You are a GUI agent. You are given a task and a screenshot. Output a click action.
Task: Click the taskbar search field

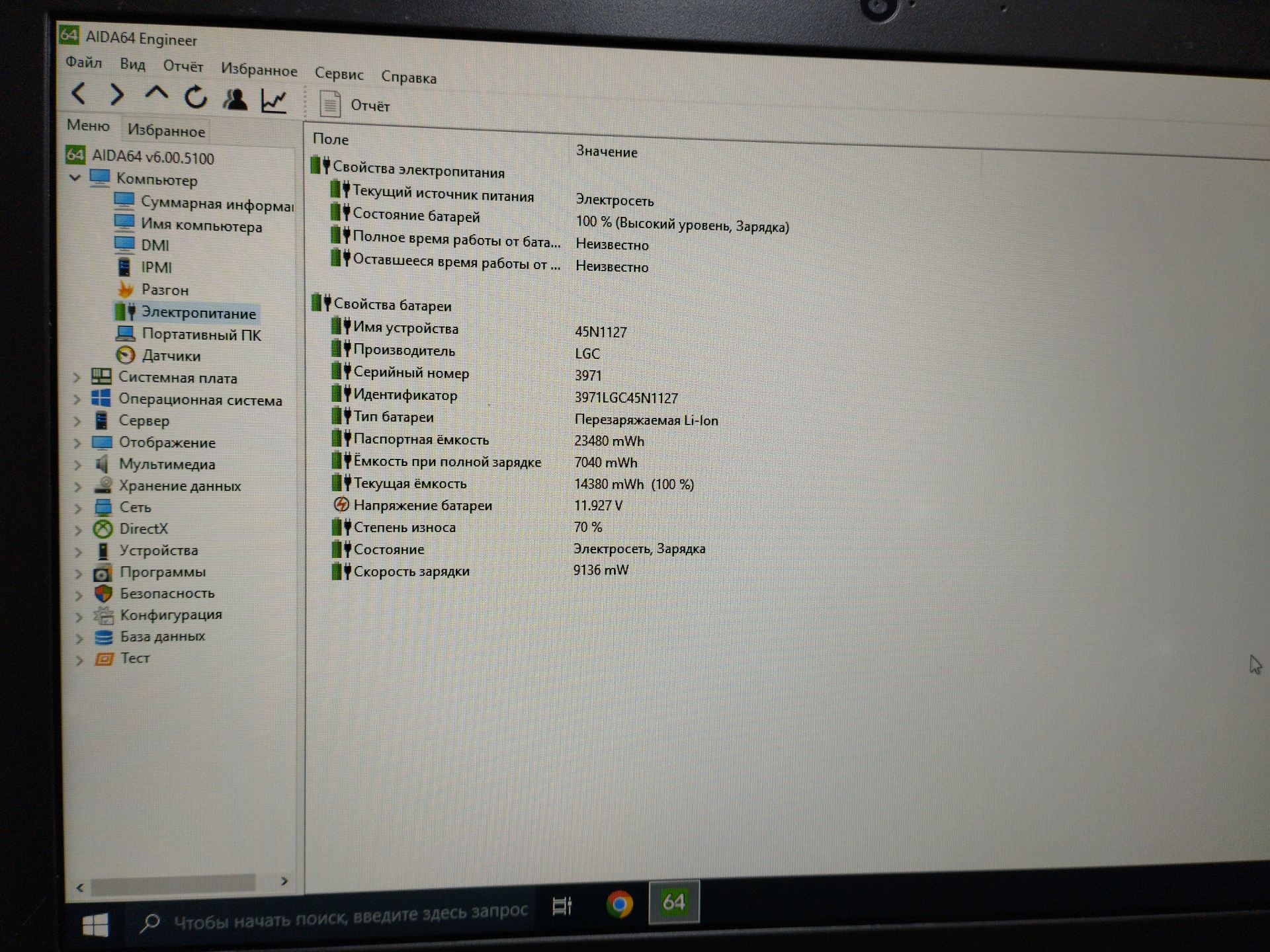334,916
